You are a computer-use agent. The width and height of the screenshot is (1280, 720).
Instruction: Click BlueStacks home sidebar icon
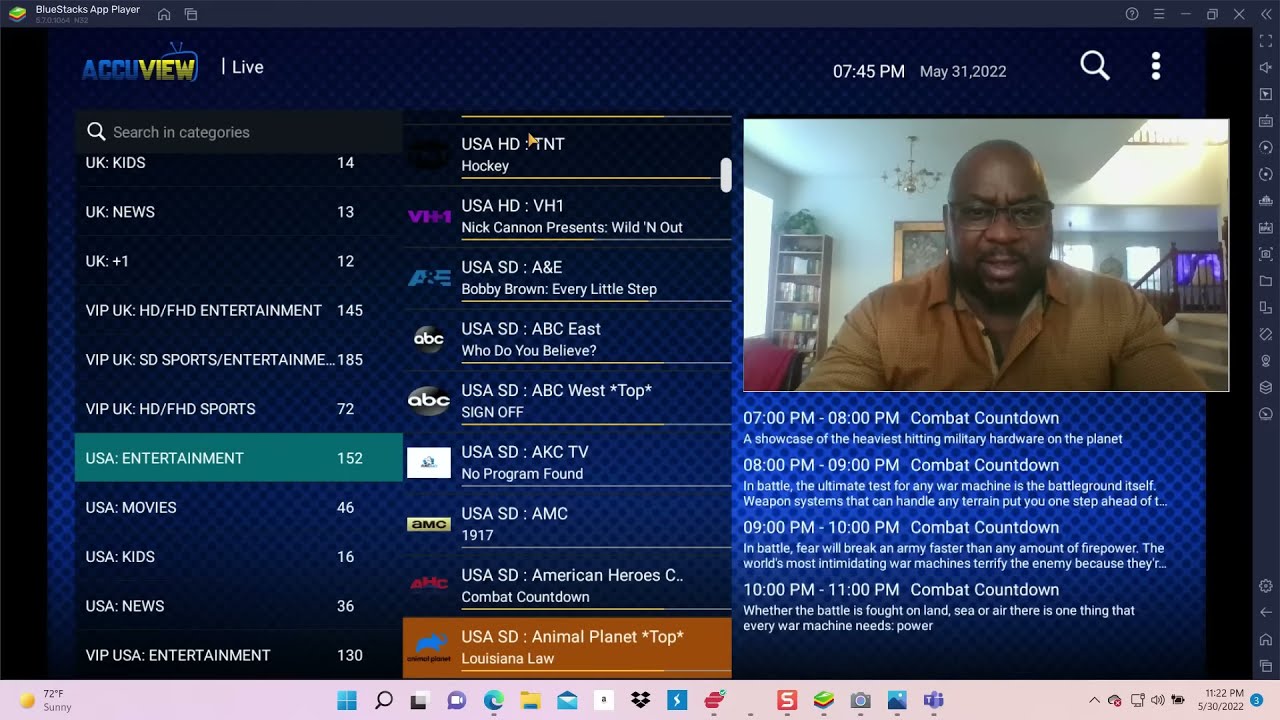coord(1266,639)
